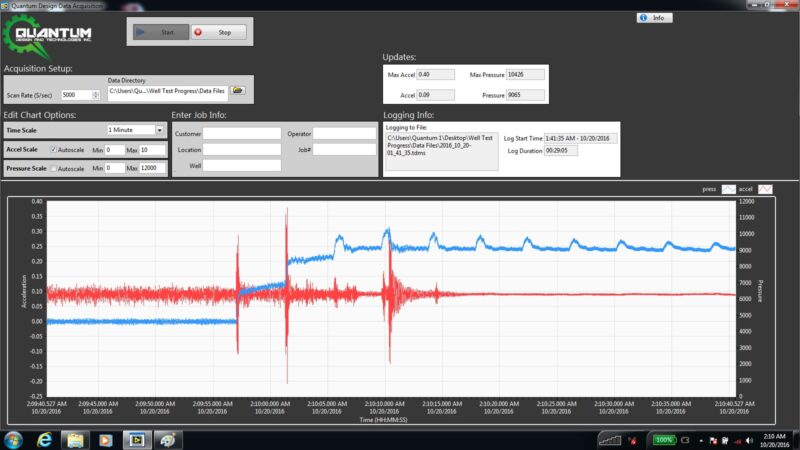The width and height of the screenshot is (800, 450).
Task: Click the Customer input field
Action: (x=242, y=133)
